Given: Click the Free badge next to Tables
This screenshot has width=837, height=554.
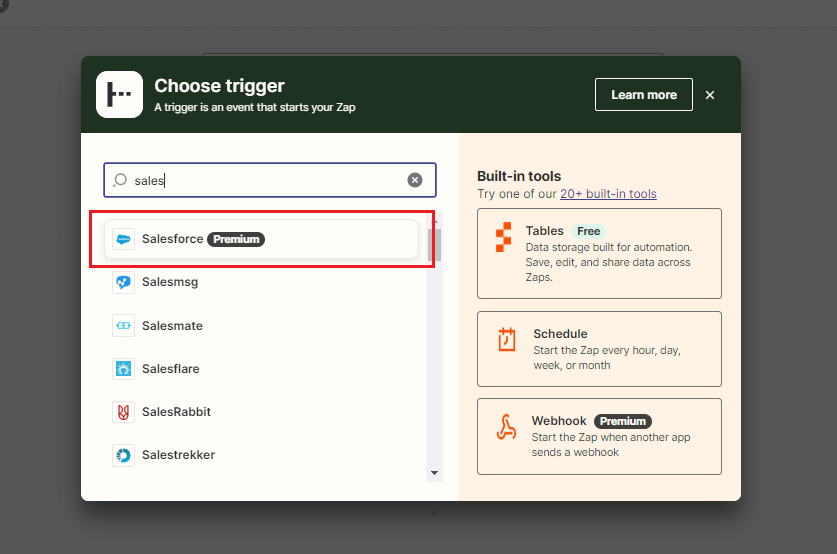Looking at the screenshot, I should pos(588,231).
